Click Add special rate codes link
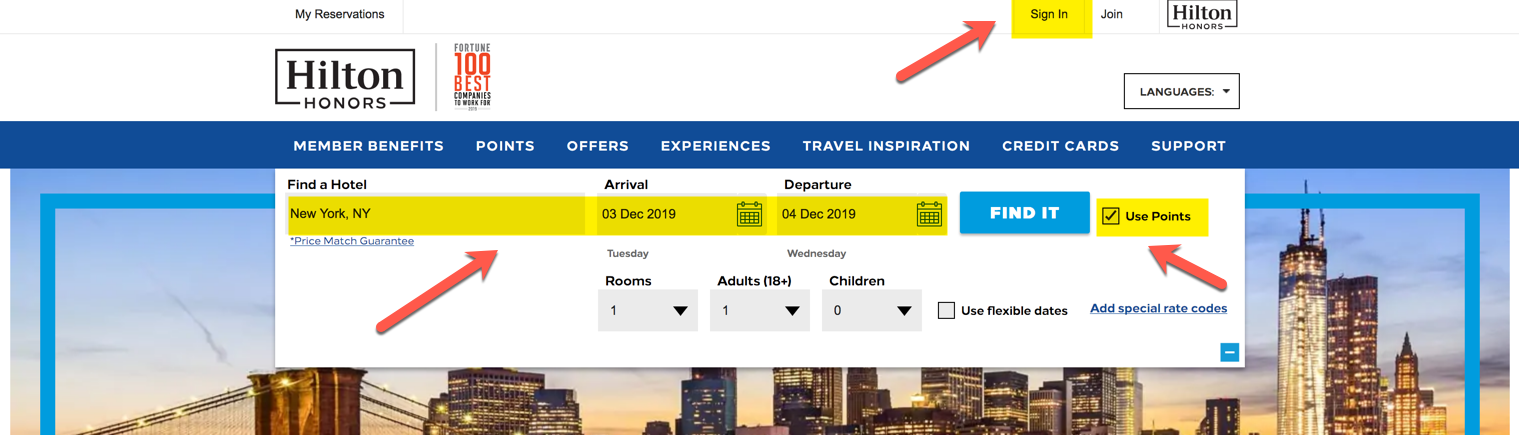This screenshot has width=1519, height=435. [1158, 309]
